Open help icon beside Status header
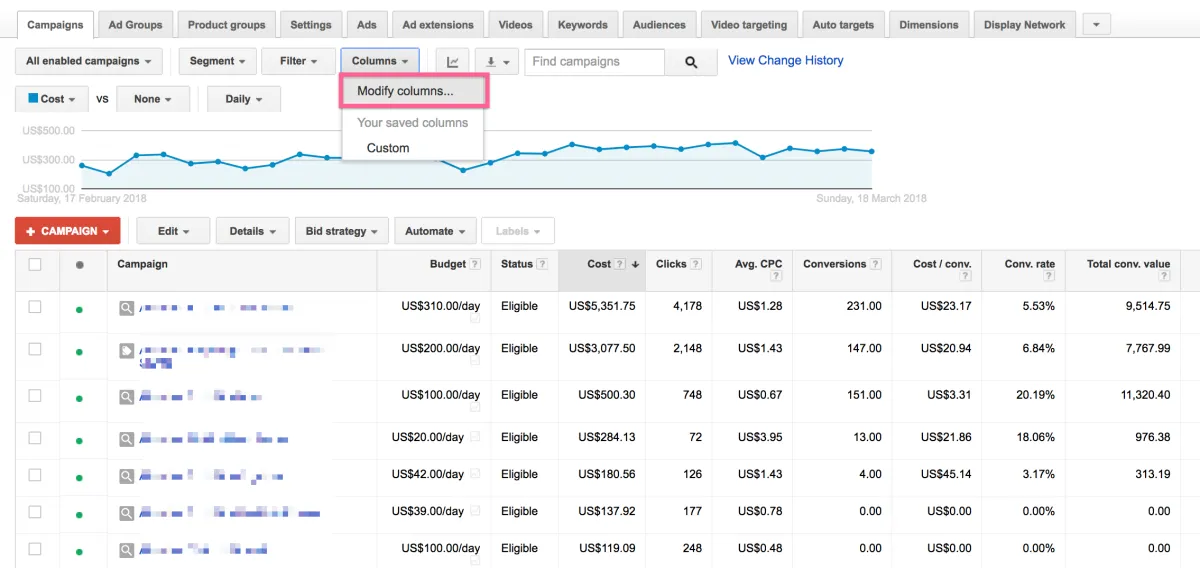Screen dimensions: 1200x568 tap(542, 265)
